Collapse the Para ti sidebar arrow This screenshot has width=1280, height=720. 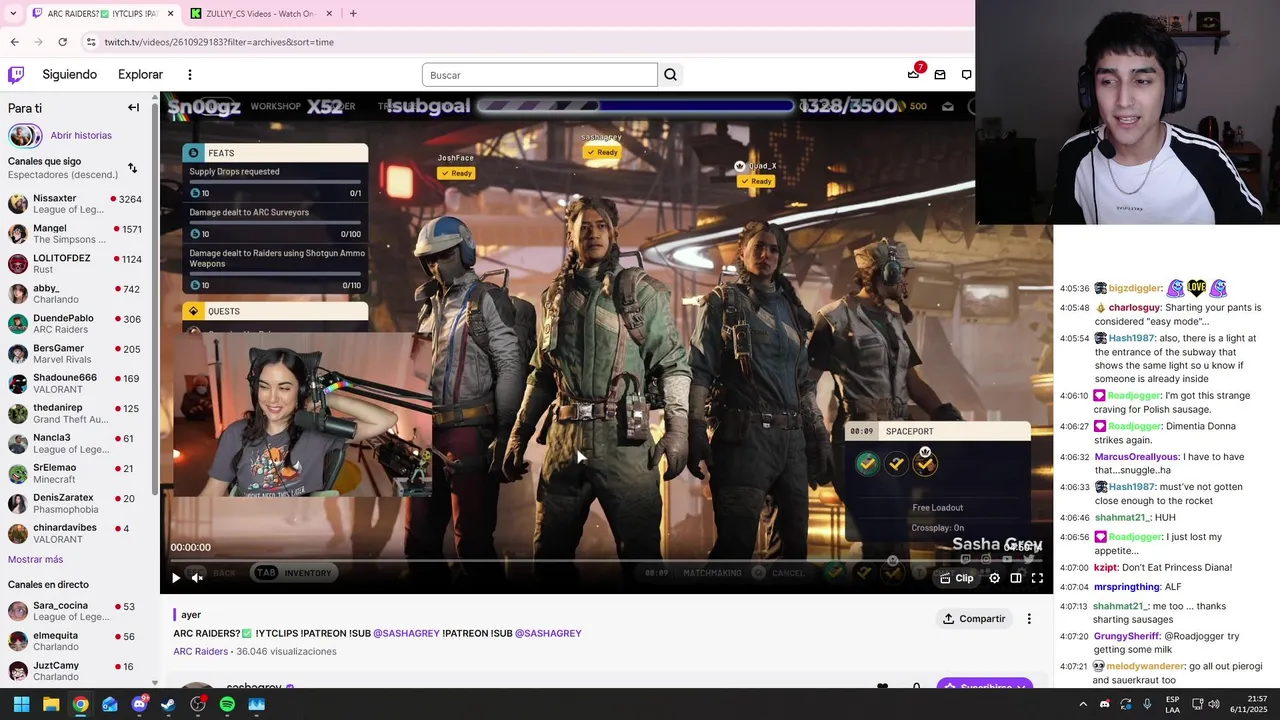click(x=133, y=108)
